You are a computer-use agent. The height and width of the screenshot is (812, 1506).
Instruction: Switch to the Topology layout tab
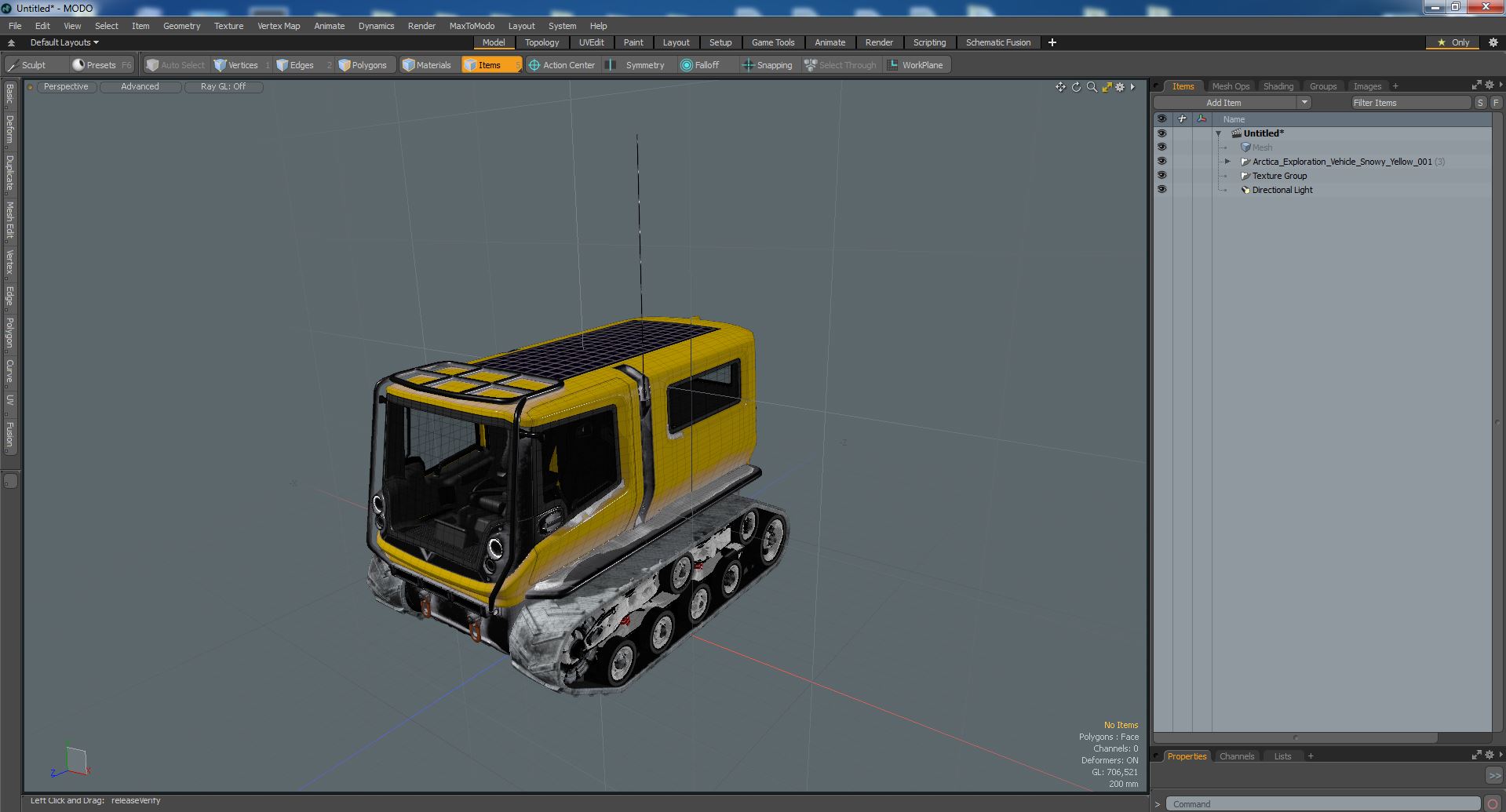pyautogui.click(x=542, y=42)
